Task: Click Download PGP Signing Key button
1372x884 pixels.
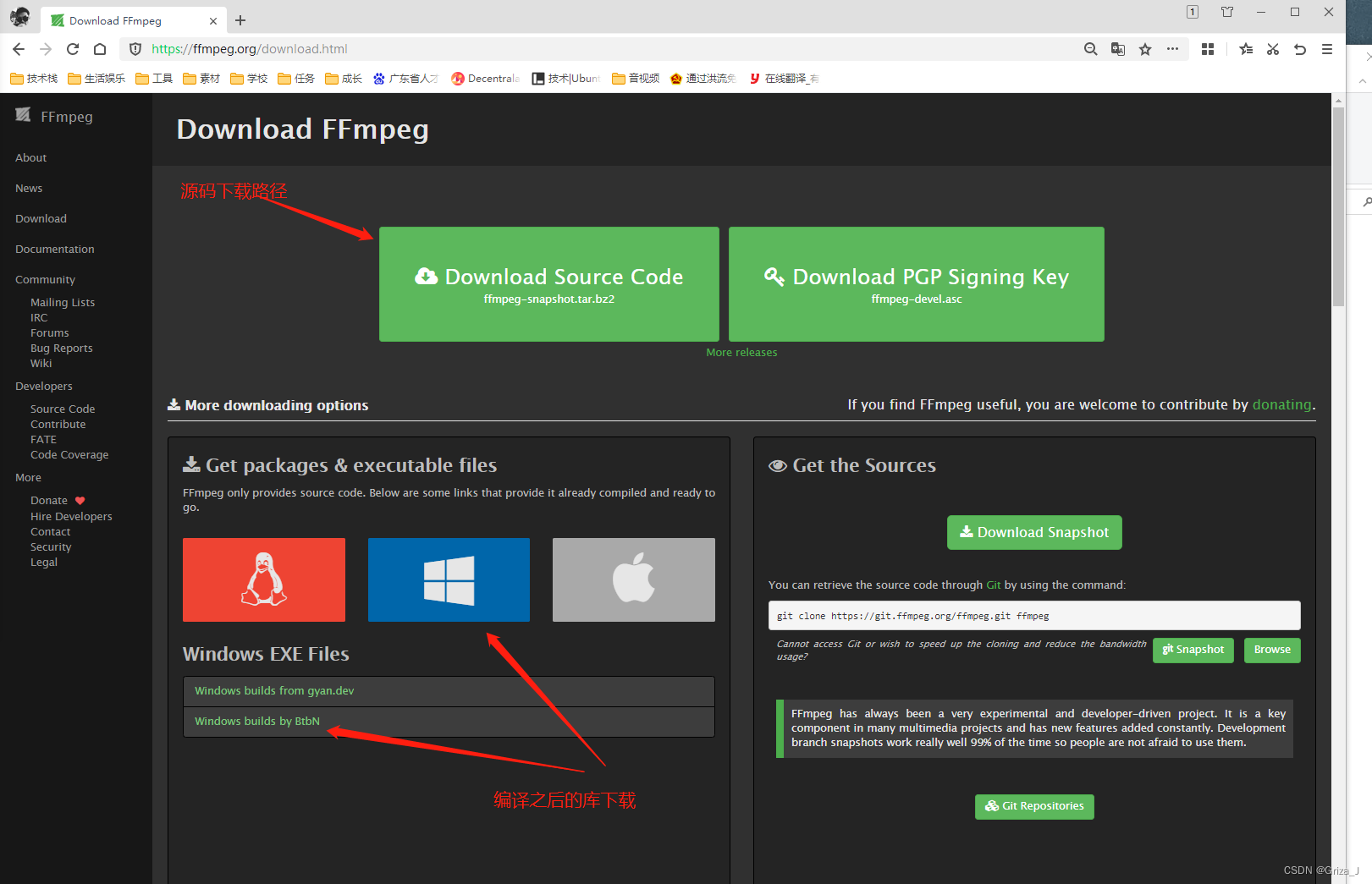Action: pyautogui.click(x=917, y=284)
